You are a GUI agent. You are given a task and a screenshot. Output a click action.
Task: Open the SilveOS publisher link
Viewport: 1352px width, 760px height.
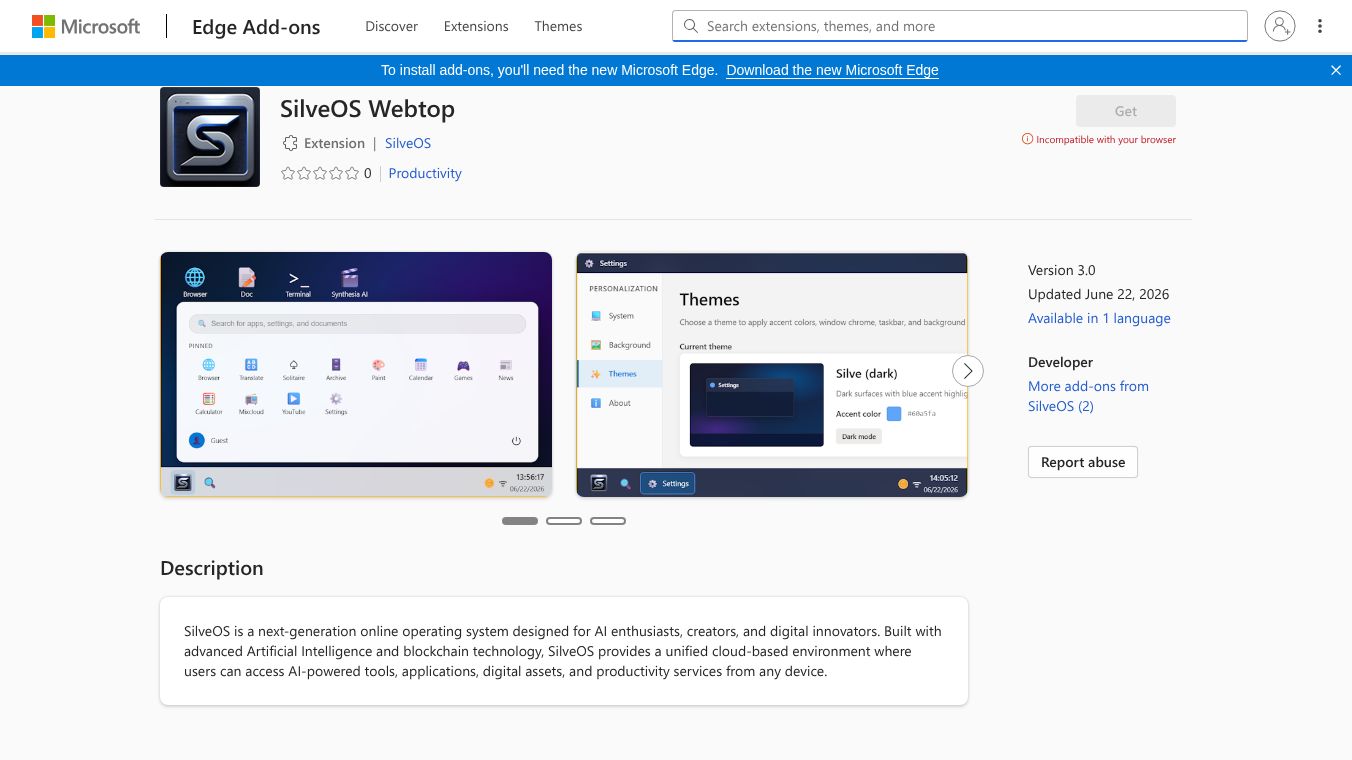tap(408, 143)
